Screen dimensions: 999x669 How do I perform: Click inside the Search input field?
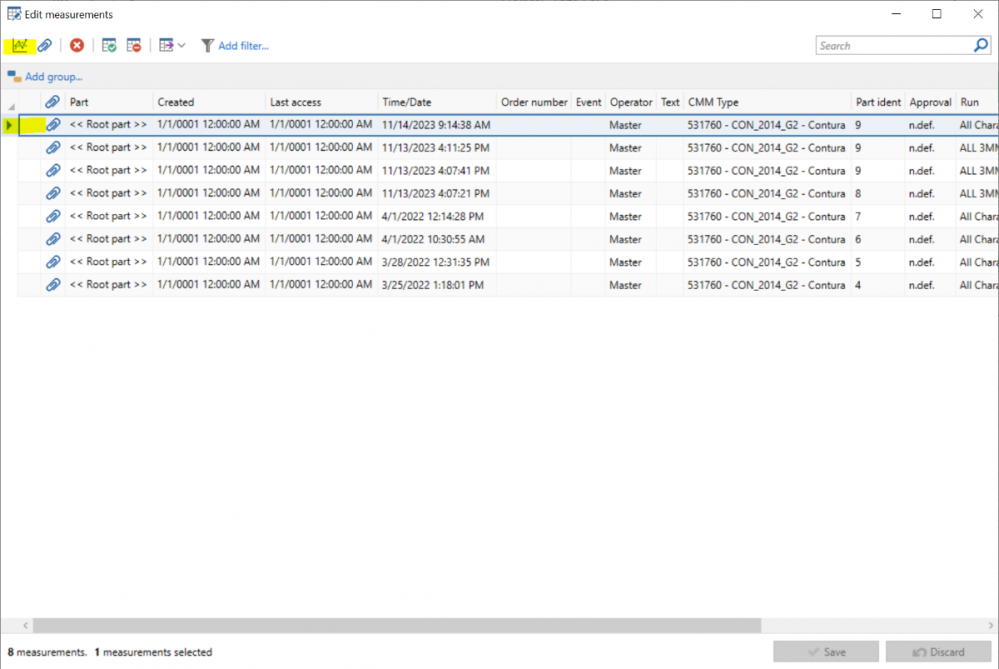[x=890, y=46]
